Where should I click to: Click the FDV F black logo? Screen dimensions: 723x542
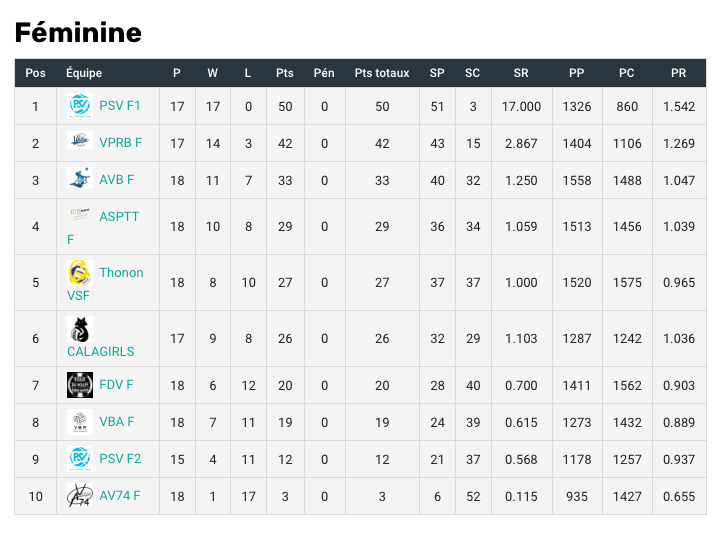coord(80,385)
